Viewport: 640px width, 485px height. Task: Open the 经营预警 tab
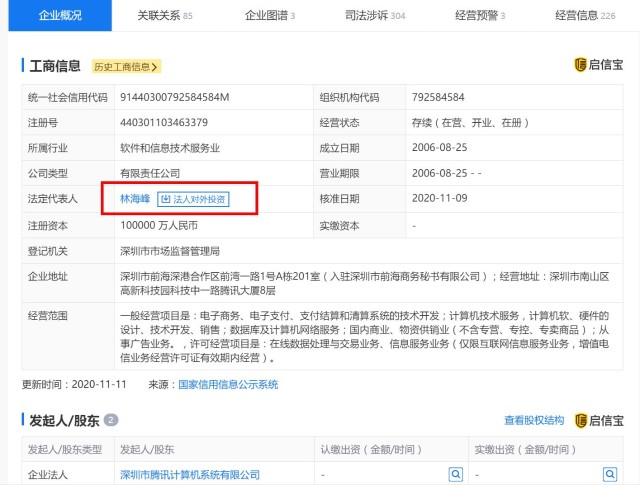click(480, 16)
